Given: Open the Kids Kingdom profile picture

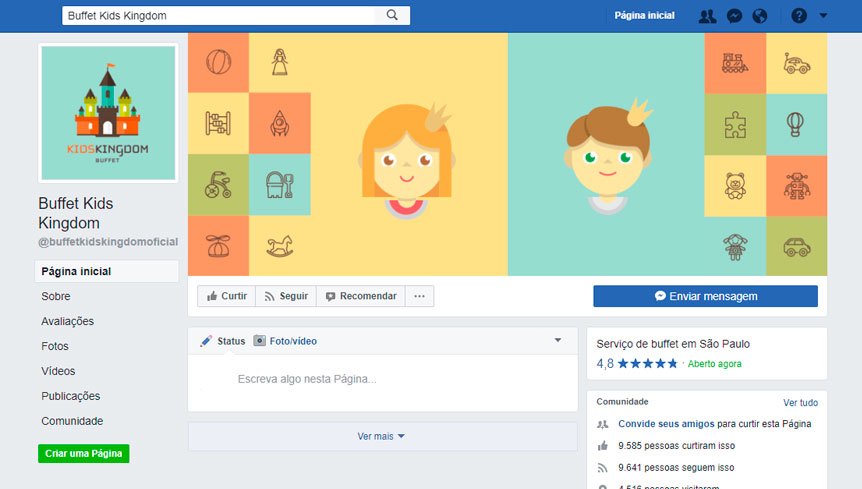Looking at the screenshot, I should coord(108,113).
